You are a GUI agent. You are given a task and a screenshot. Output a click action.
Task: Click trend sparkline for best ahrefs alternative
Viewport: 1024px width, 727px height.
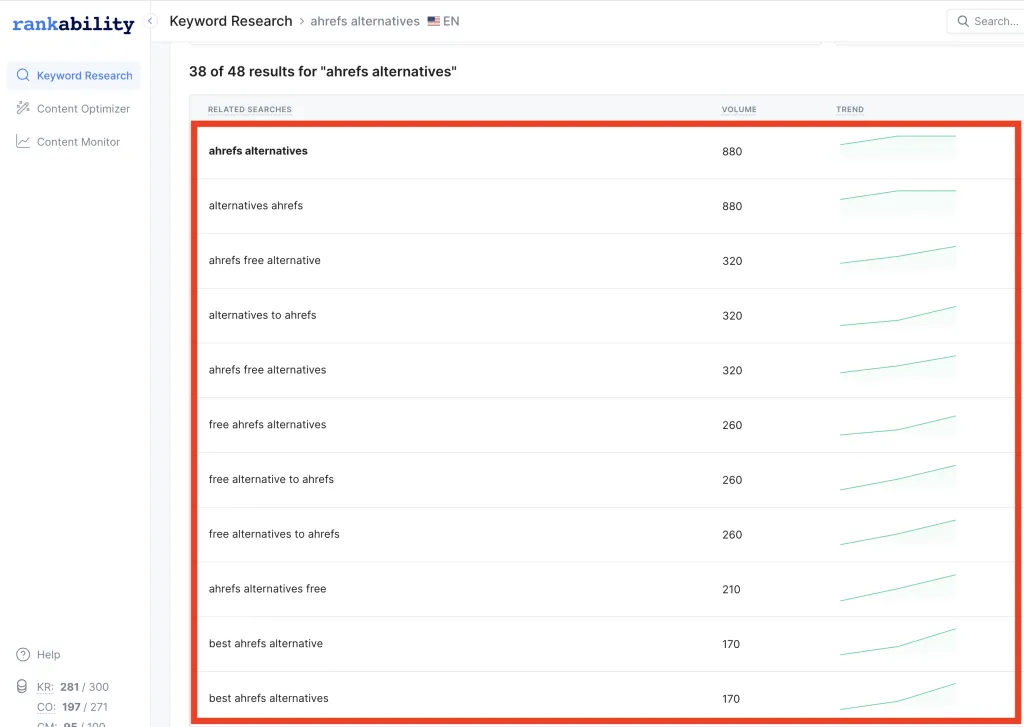tap(897, 642)
